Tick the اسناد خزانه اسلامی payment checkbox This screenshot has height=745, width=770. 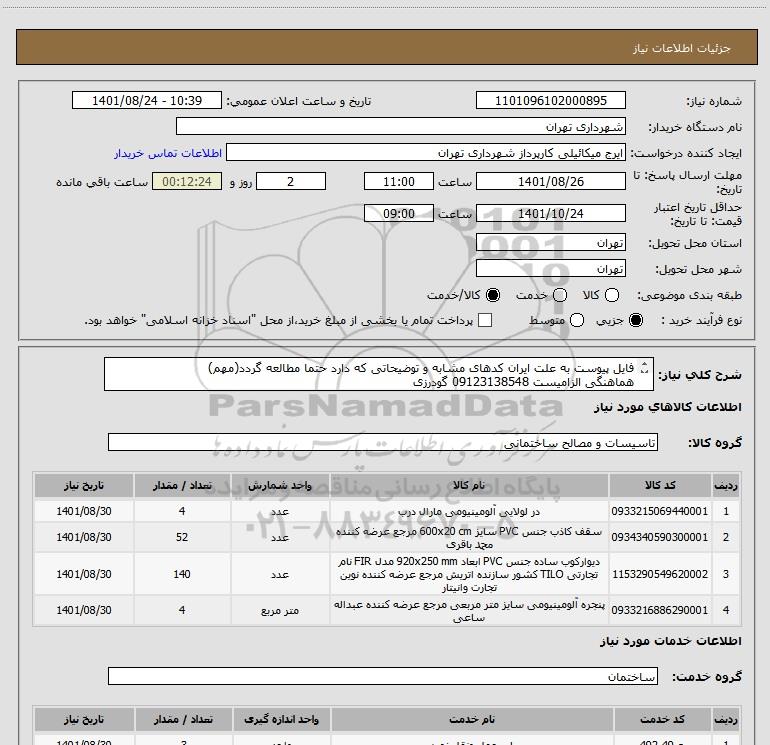485,320
